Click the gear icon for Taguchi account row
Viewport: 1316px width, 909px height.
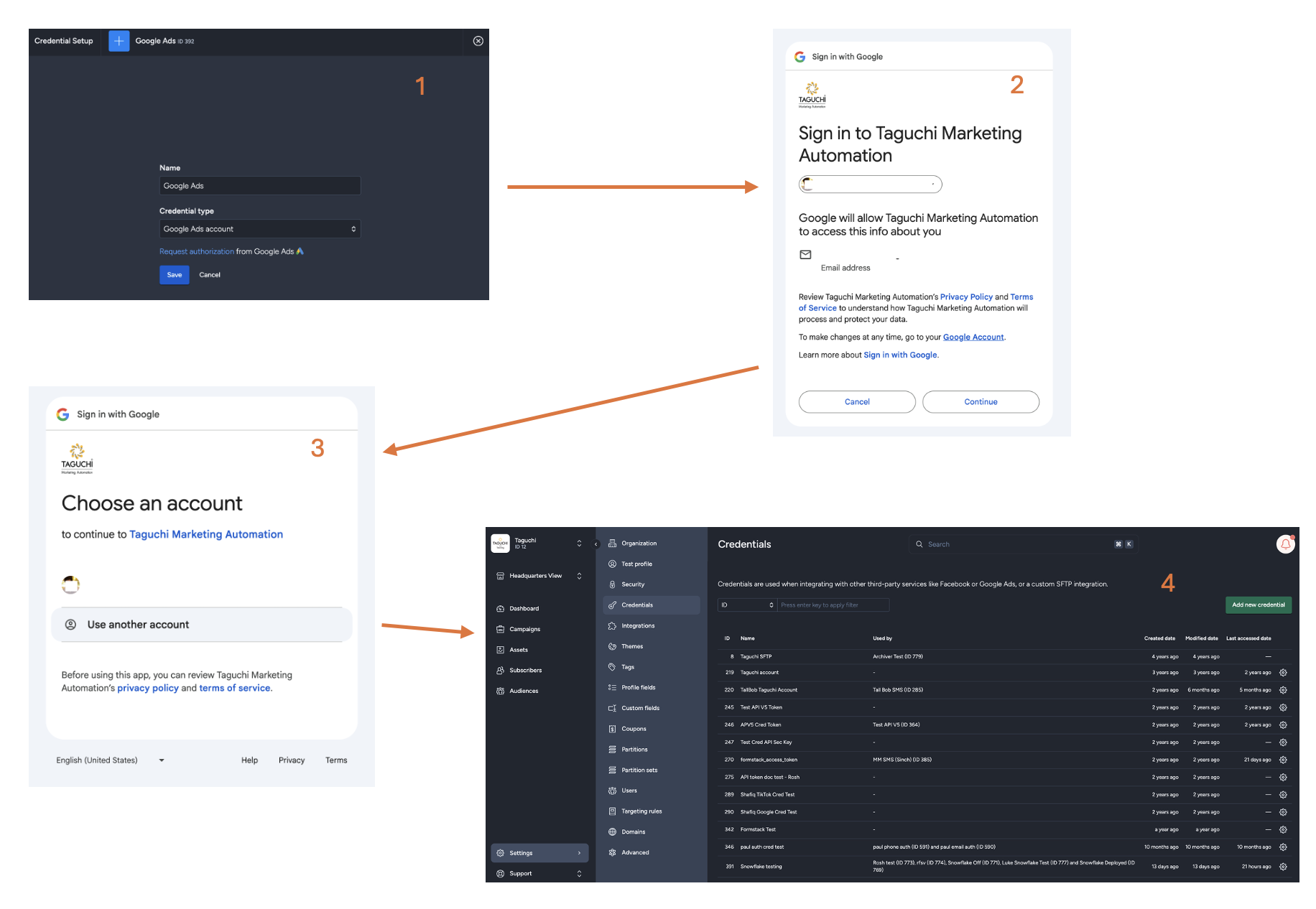(1283, 673)
